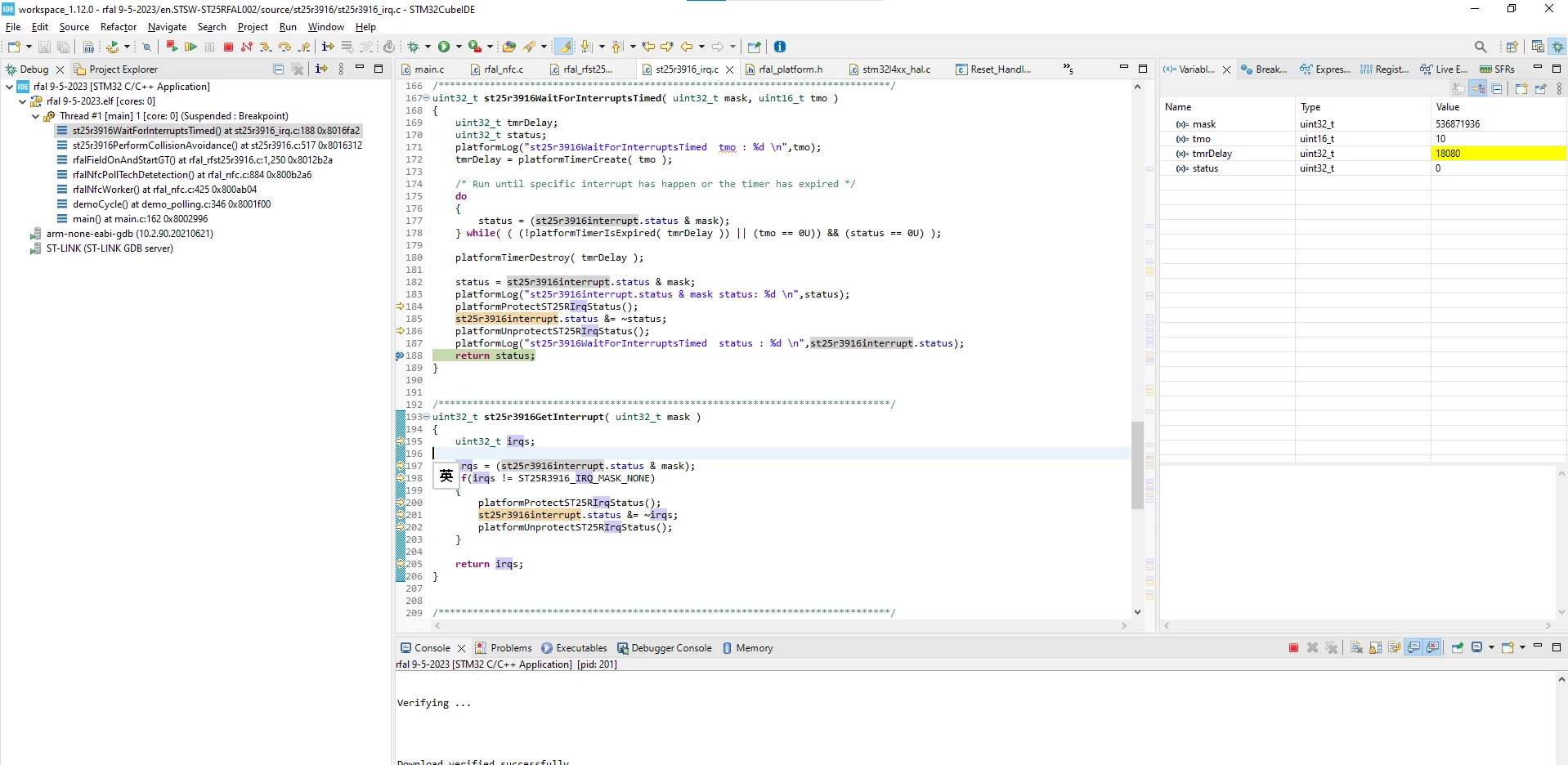Click the Disconnect debug button
1568x765 pixels.
(x=246, y=47)
